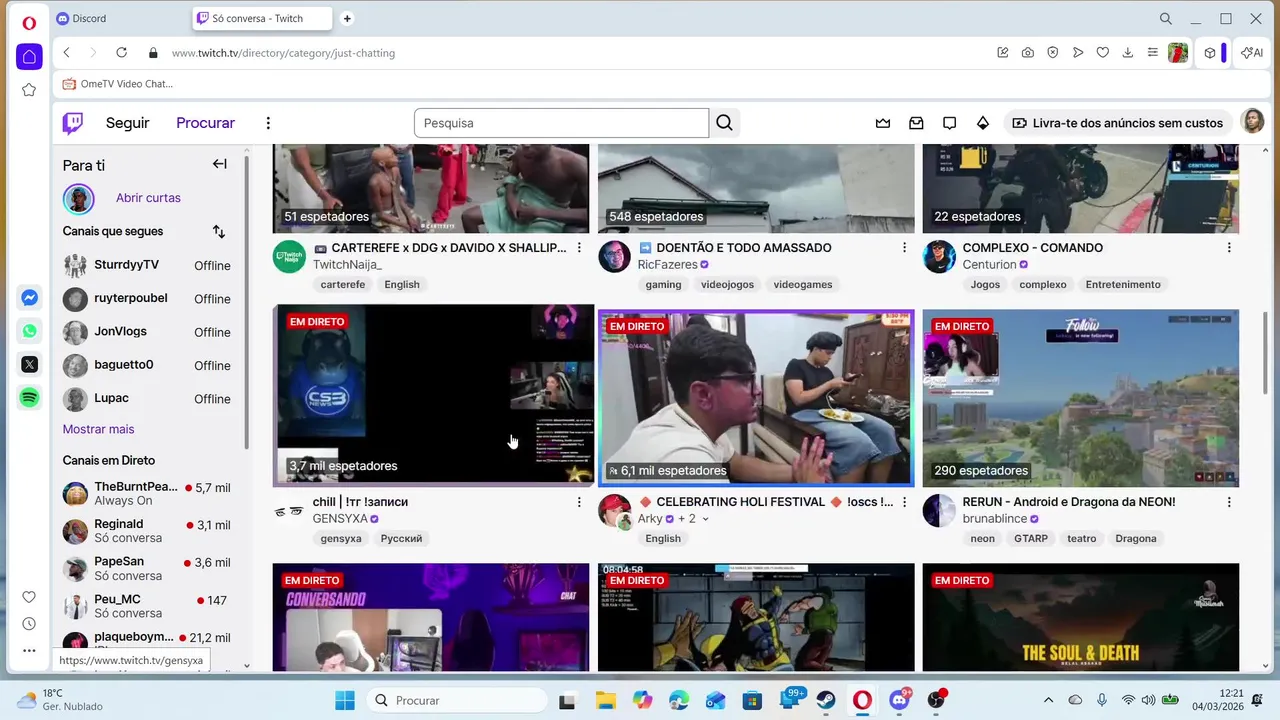
Task: Take an Opera snapshot with camera icon
Action: tap(1028, 53)
